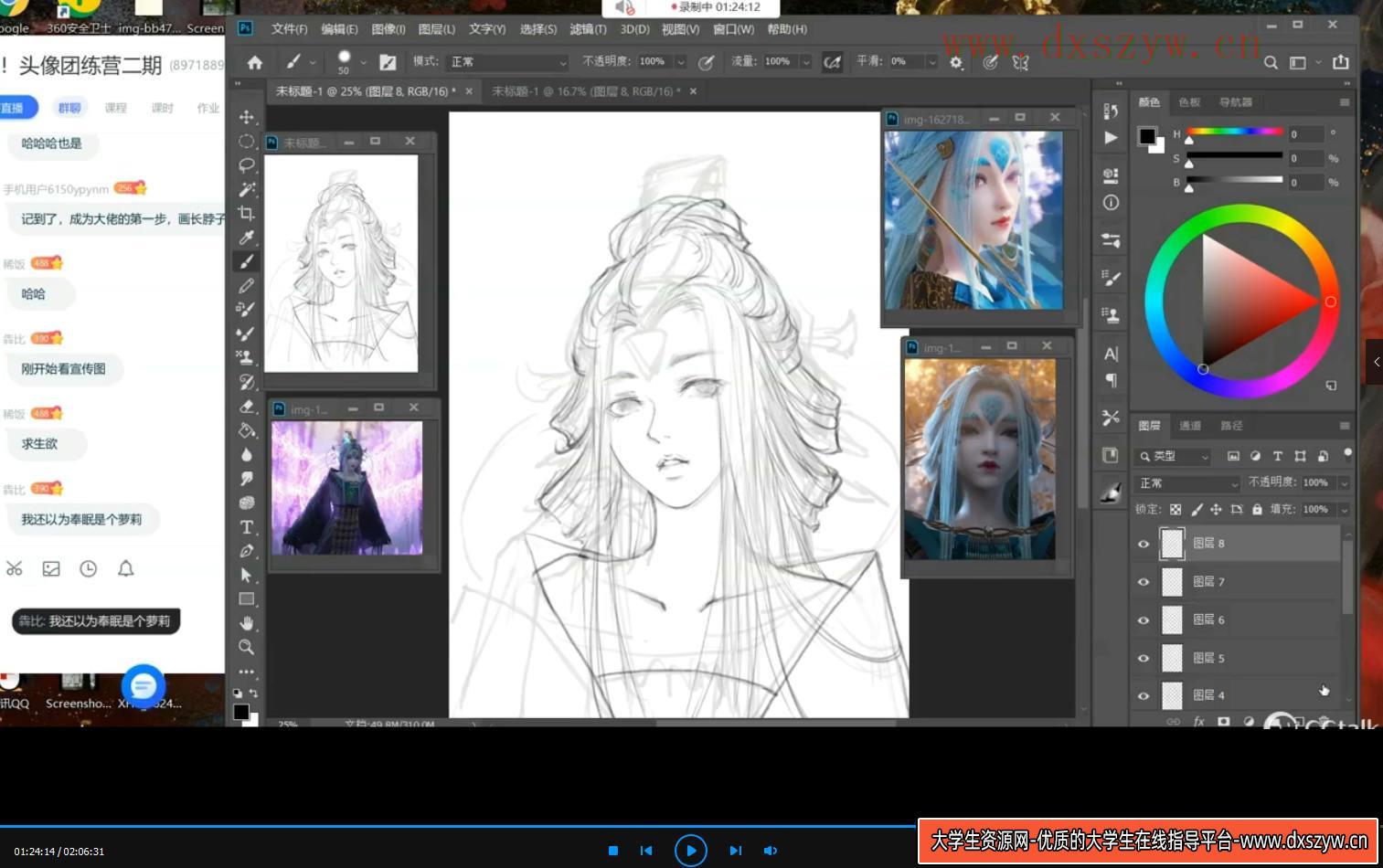1383x868 pixels.
Task: Select the Lasso tool
Action: [246, 165]
